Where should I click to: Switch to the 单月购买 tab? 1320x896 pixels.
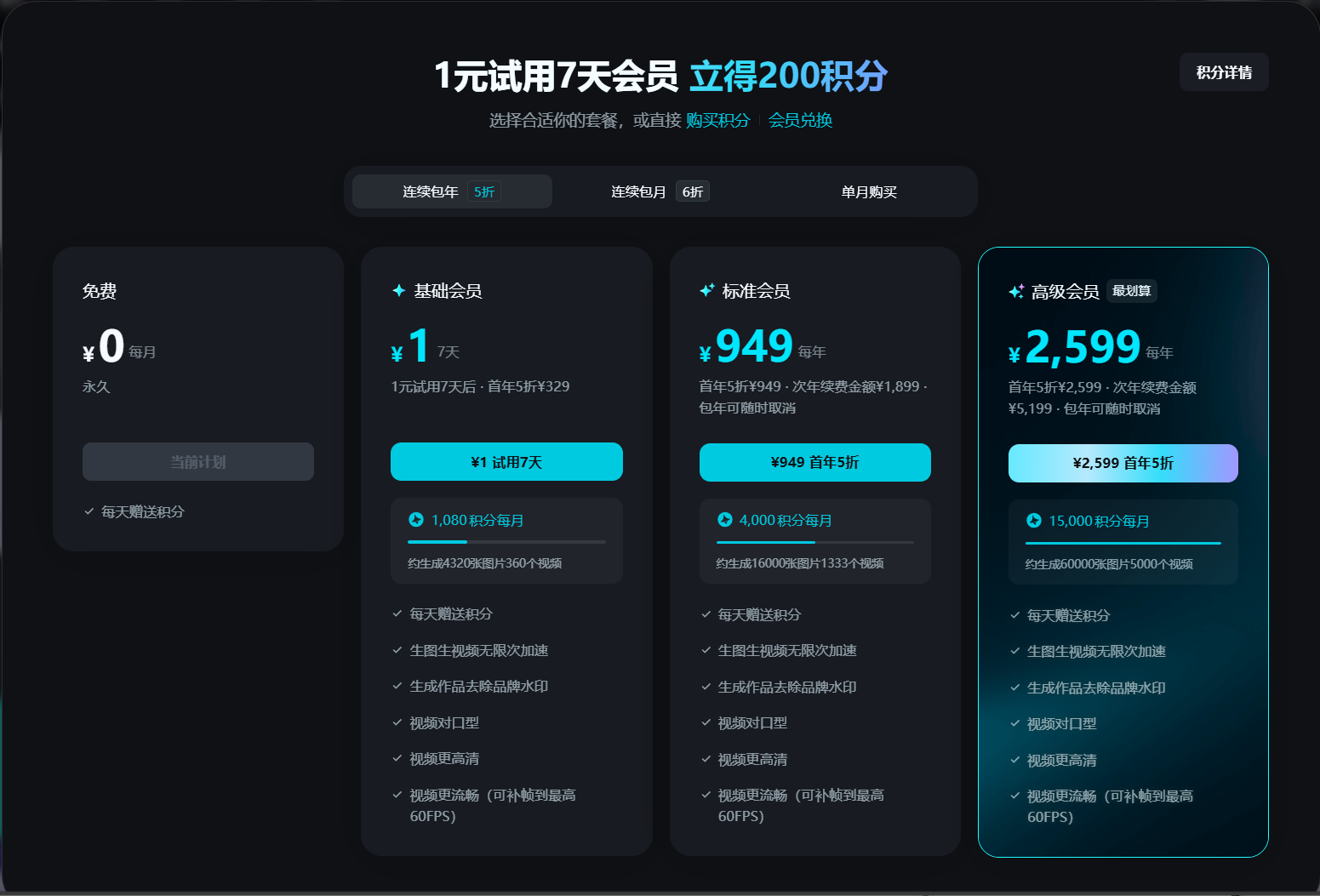pyautogui.click(x=869, y=191)
